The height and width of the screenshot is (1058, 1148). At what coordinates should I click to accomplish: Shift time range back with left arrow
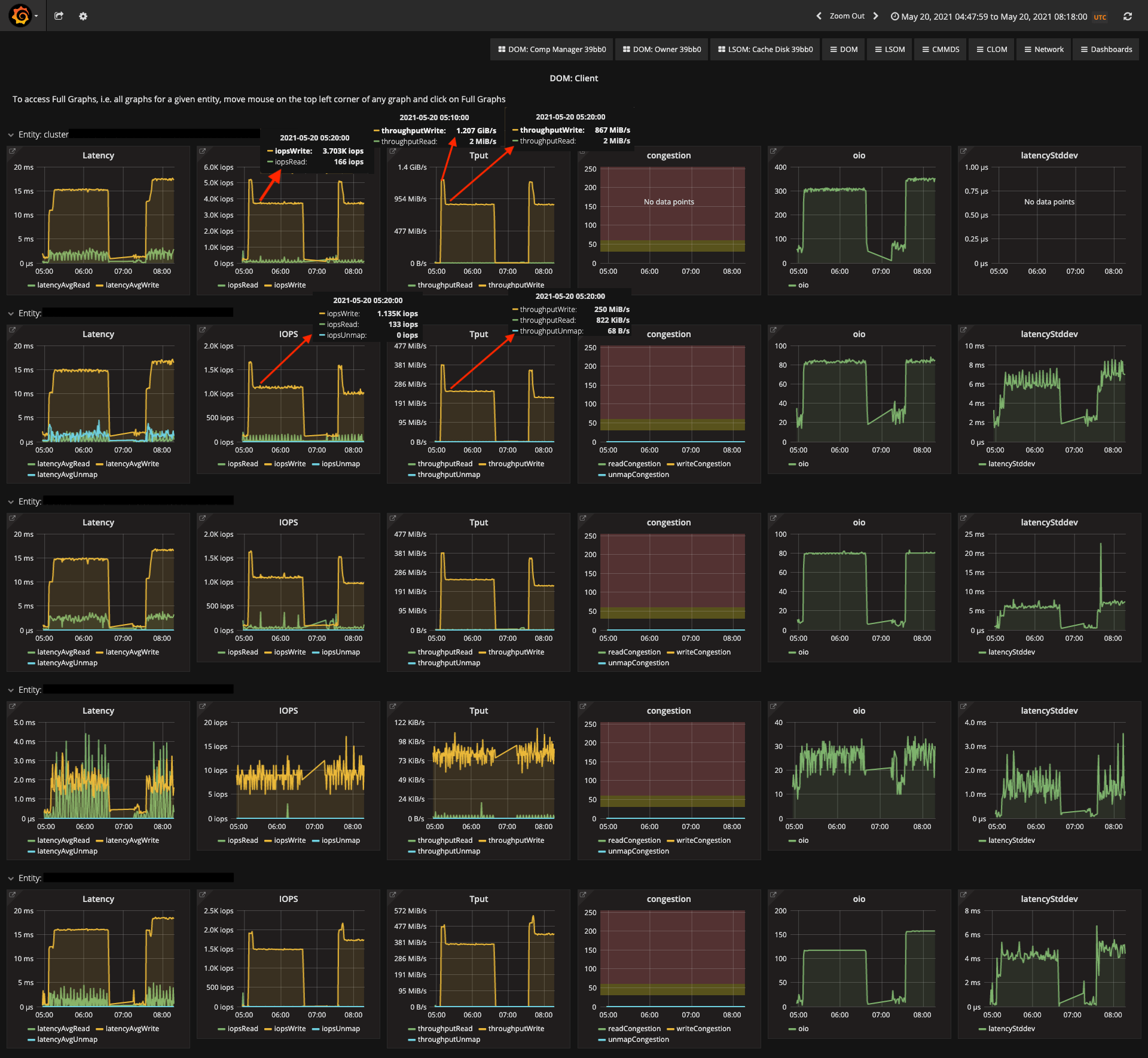(819, 16)
